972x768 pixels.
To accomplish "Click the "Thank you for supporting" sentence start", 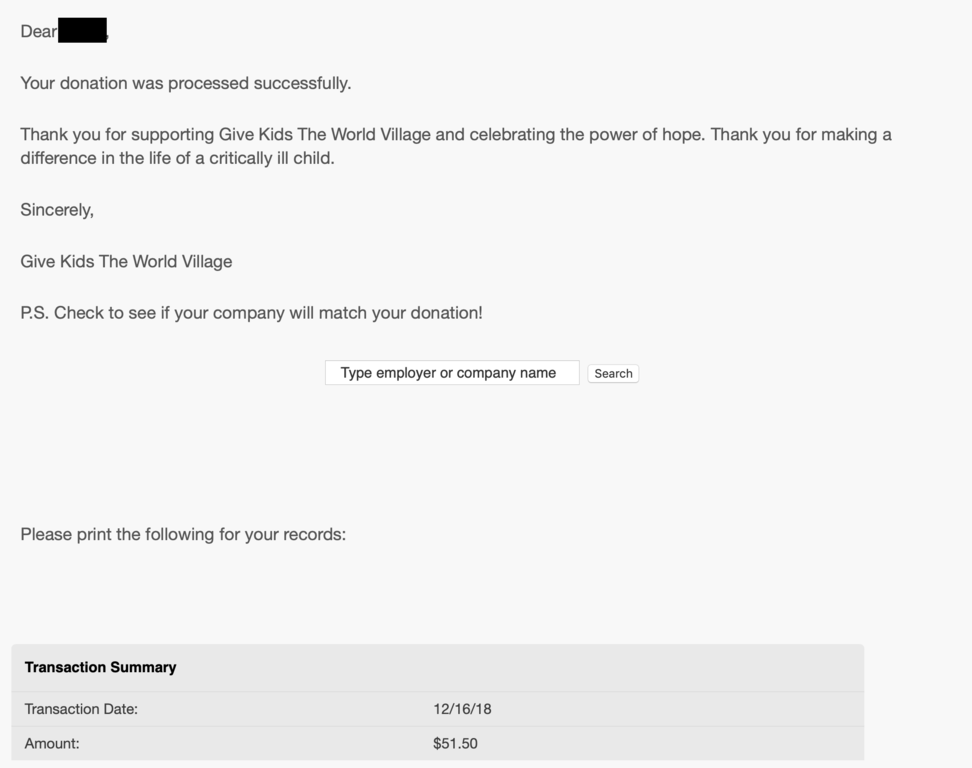I will click(x=117, y=134).
